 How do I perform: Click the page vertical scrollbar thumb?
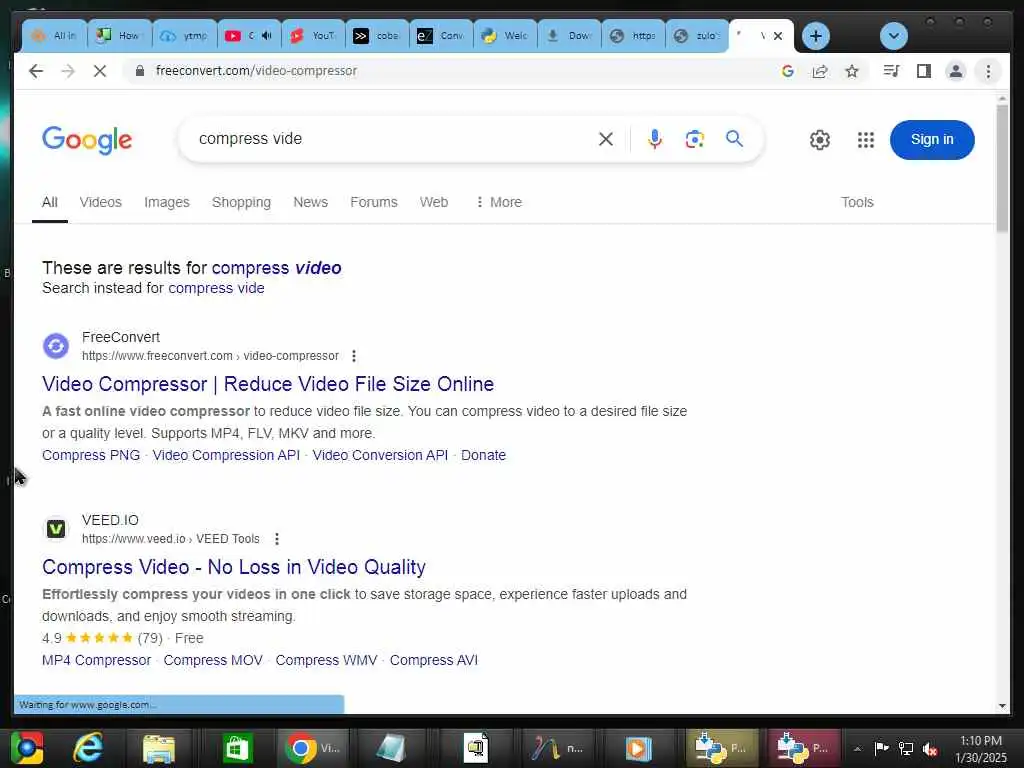[1002, 167]
